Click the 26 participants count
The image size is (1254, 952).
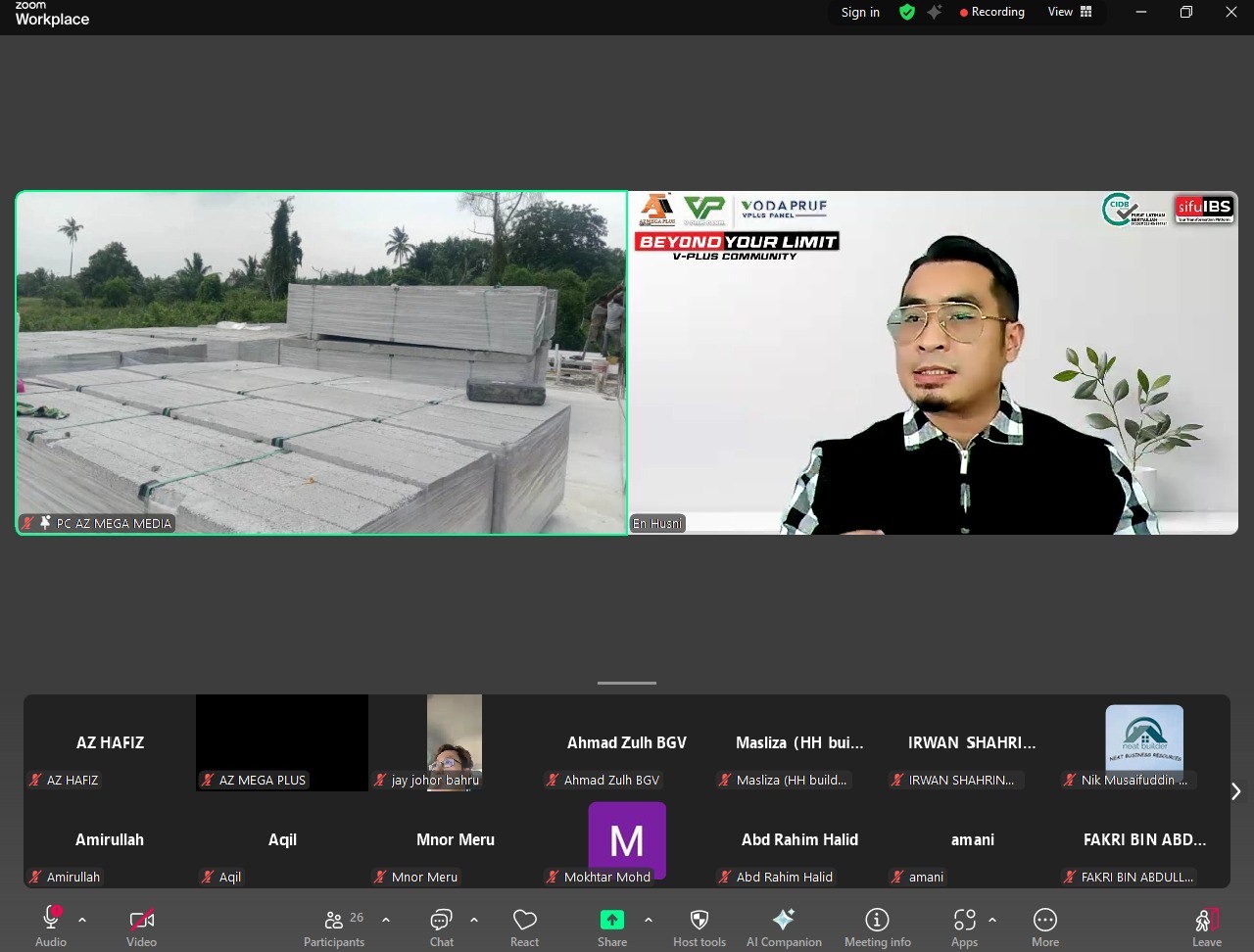tap(357, 918)
